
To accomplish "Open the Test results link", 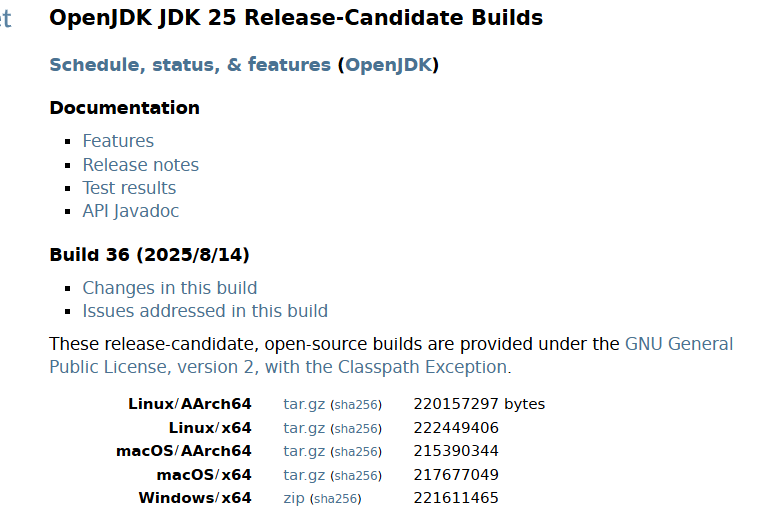I will (129, 188).
